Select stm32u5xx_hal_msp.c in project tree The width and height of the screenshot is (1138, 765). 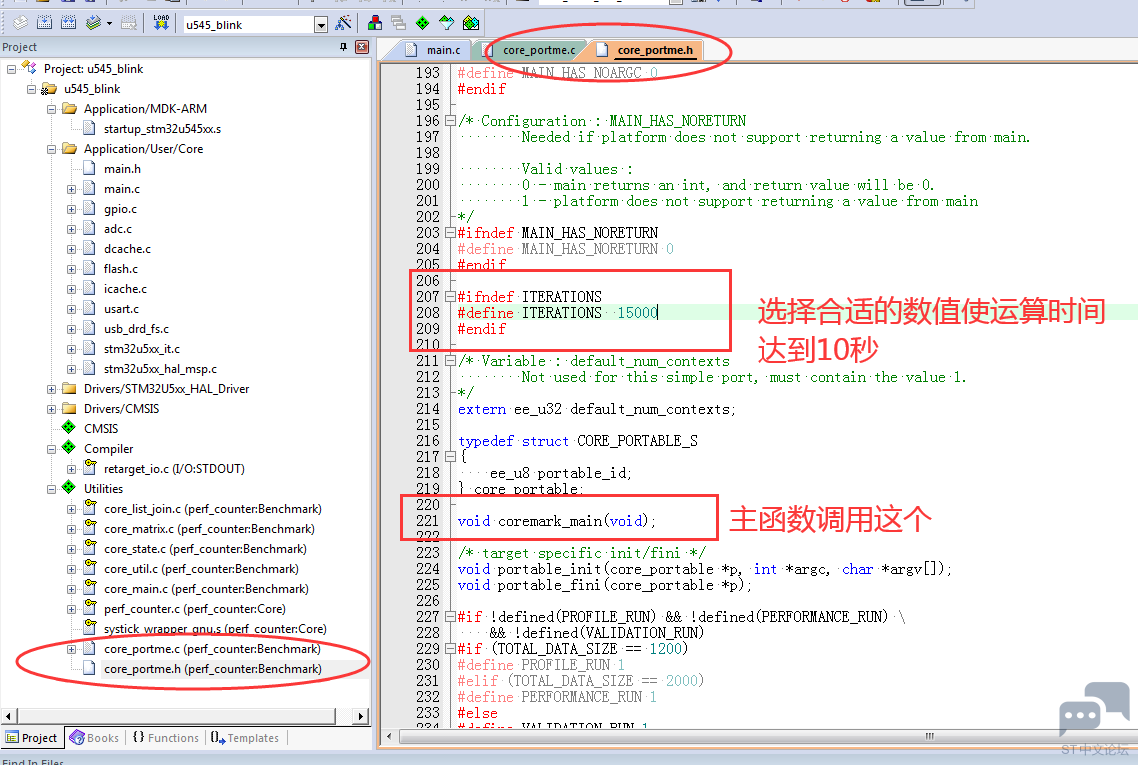(160, 369)
